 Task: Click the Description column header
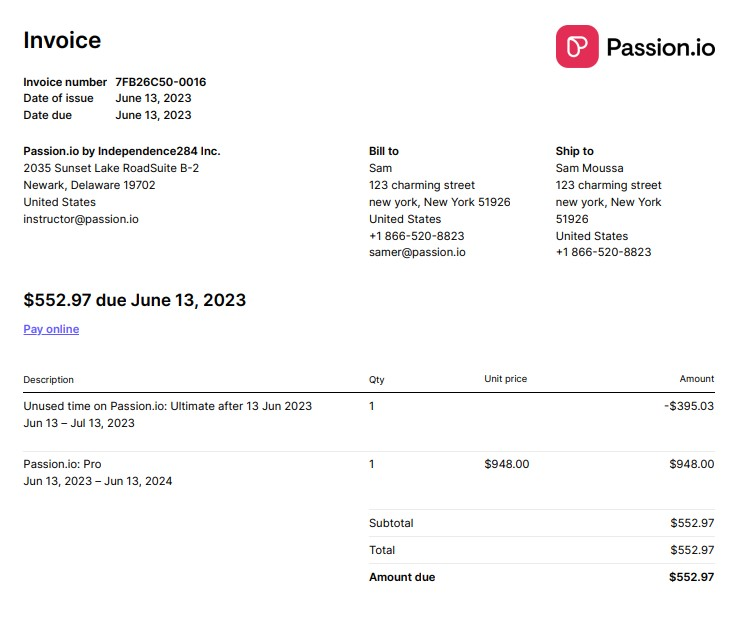(49, 380)
